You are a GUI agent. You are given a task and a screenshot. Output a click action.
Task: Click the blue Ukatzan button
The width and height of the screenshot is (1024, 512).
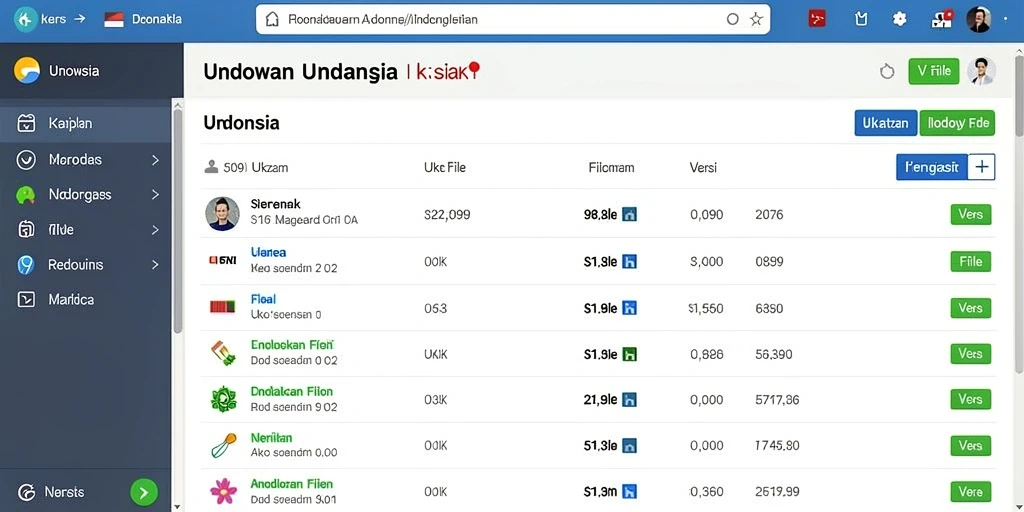click(886, 123)
